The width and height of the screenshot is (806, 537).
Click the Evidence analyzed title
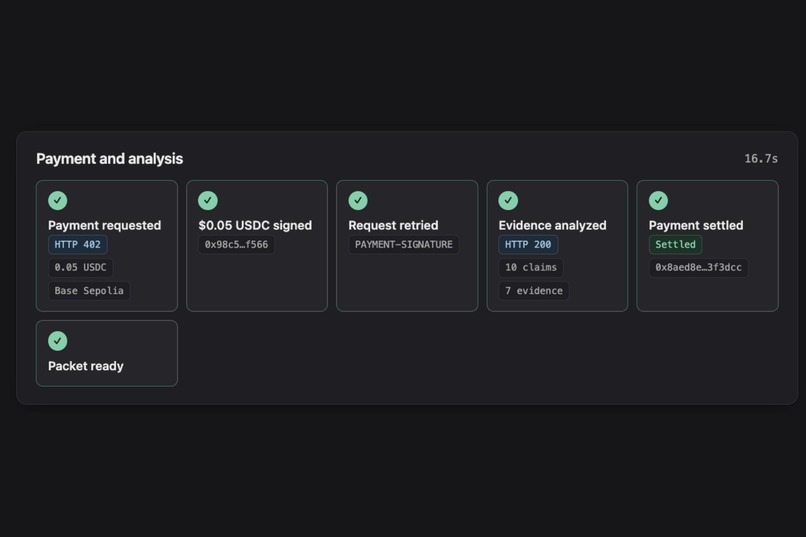pos(552,225)
